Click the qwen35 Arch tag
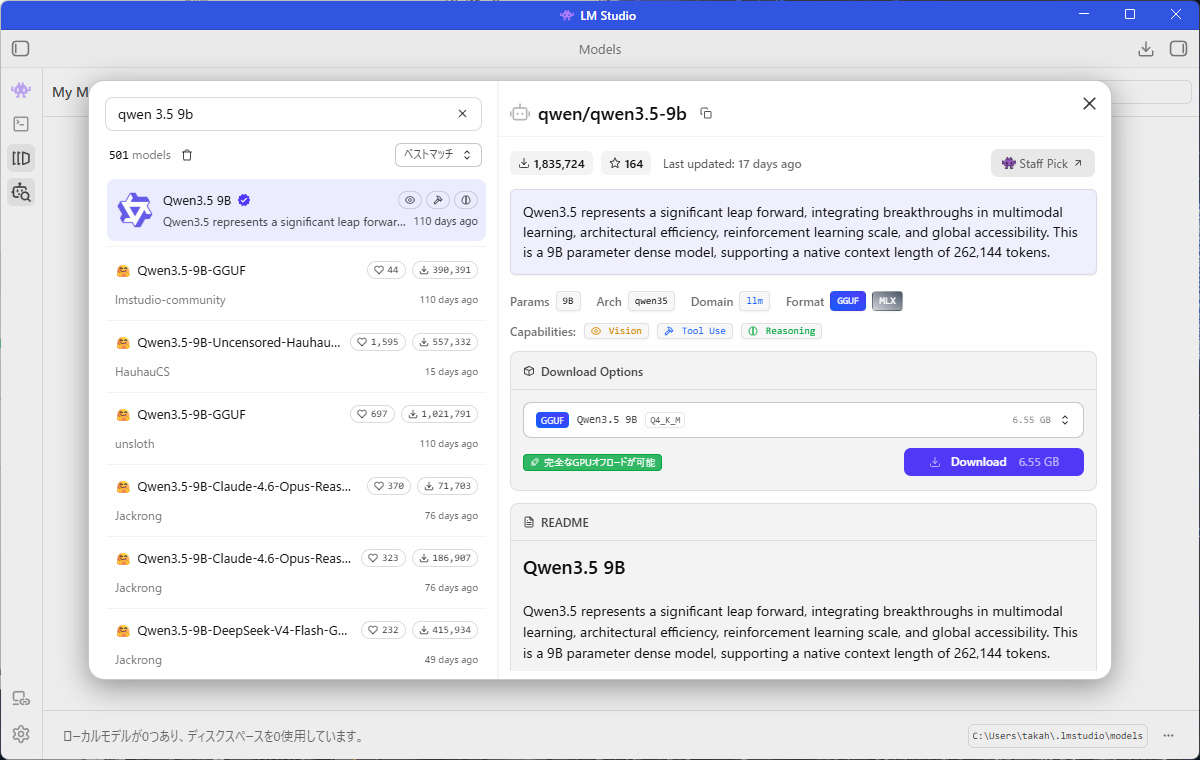1200x760 pixels. pyautogui.click(x=652, y=301)
